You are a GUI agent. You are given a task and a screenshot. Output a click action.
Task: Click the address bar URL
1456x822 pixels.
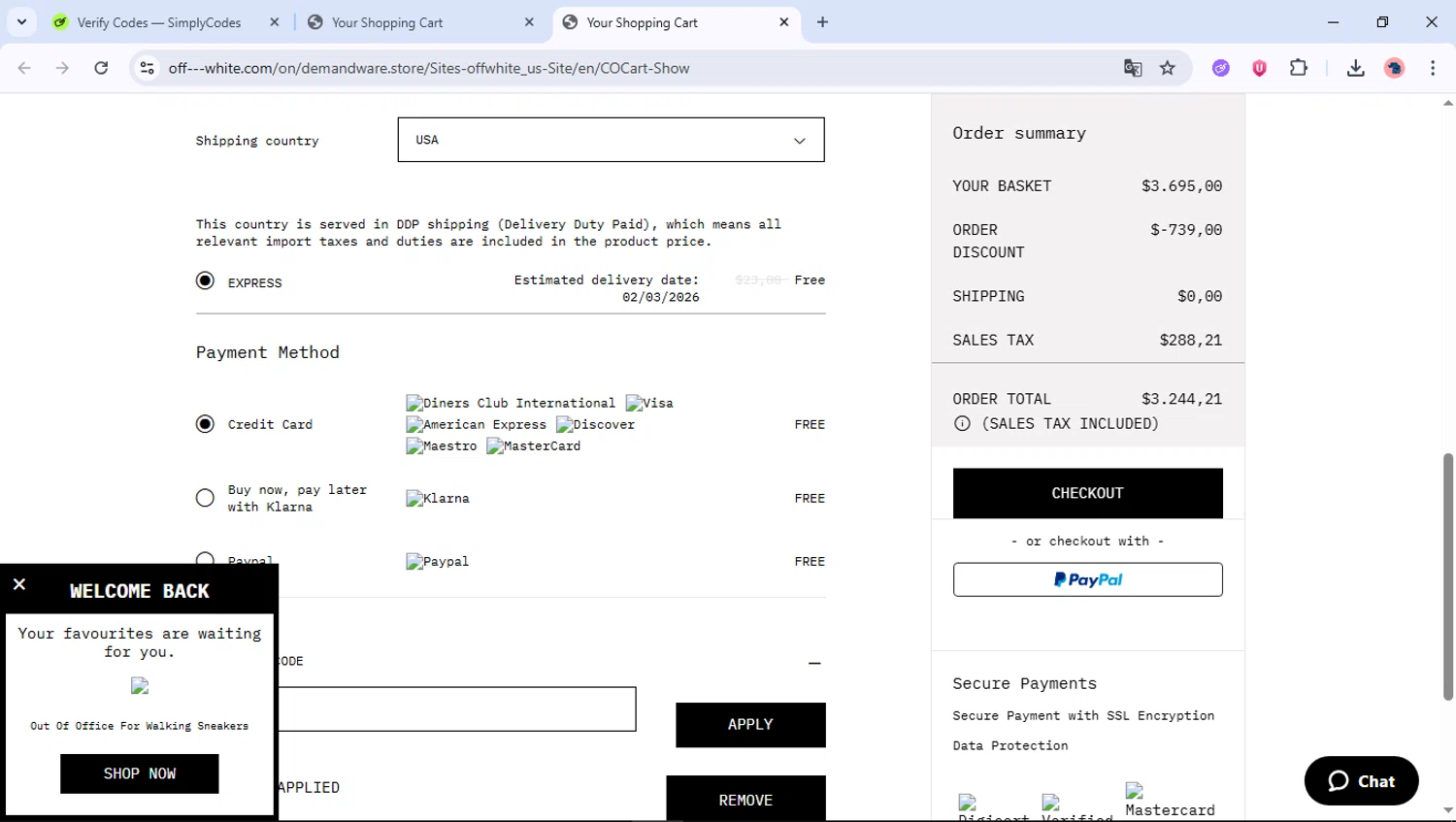(429, 68)
